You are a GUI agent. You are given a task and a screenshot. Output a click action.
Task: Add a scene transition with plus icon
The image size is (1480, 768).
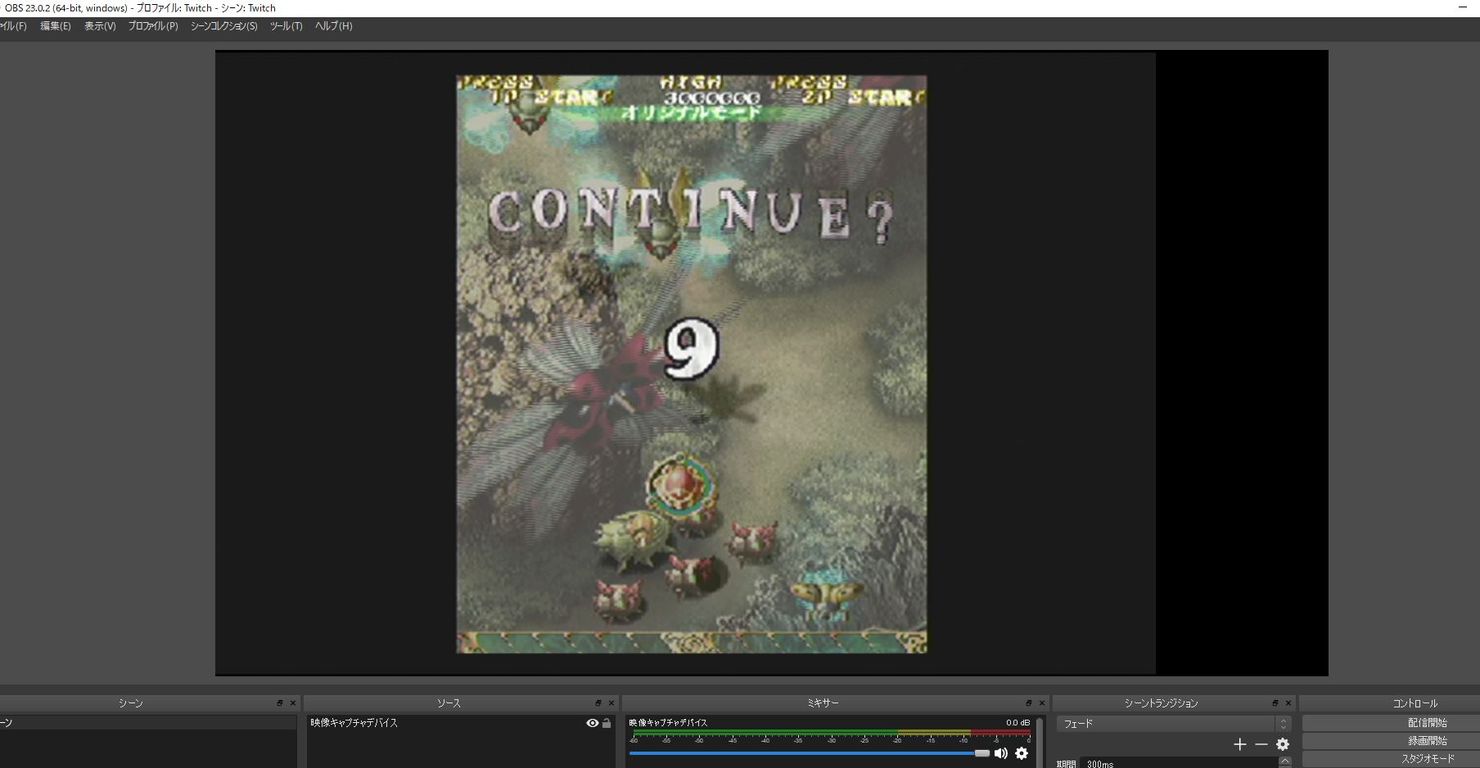coord(1240,744)
